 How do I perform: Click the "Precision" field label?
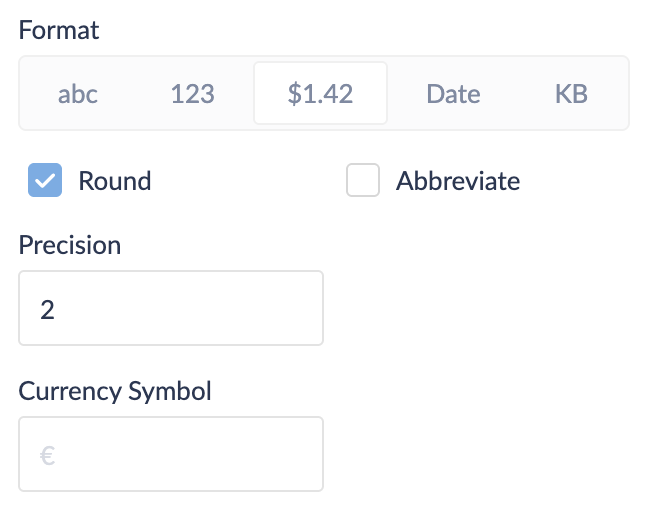click(x=70, y=245)
